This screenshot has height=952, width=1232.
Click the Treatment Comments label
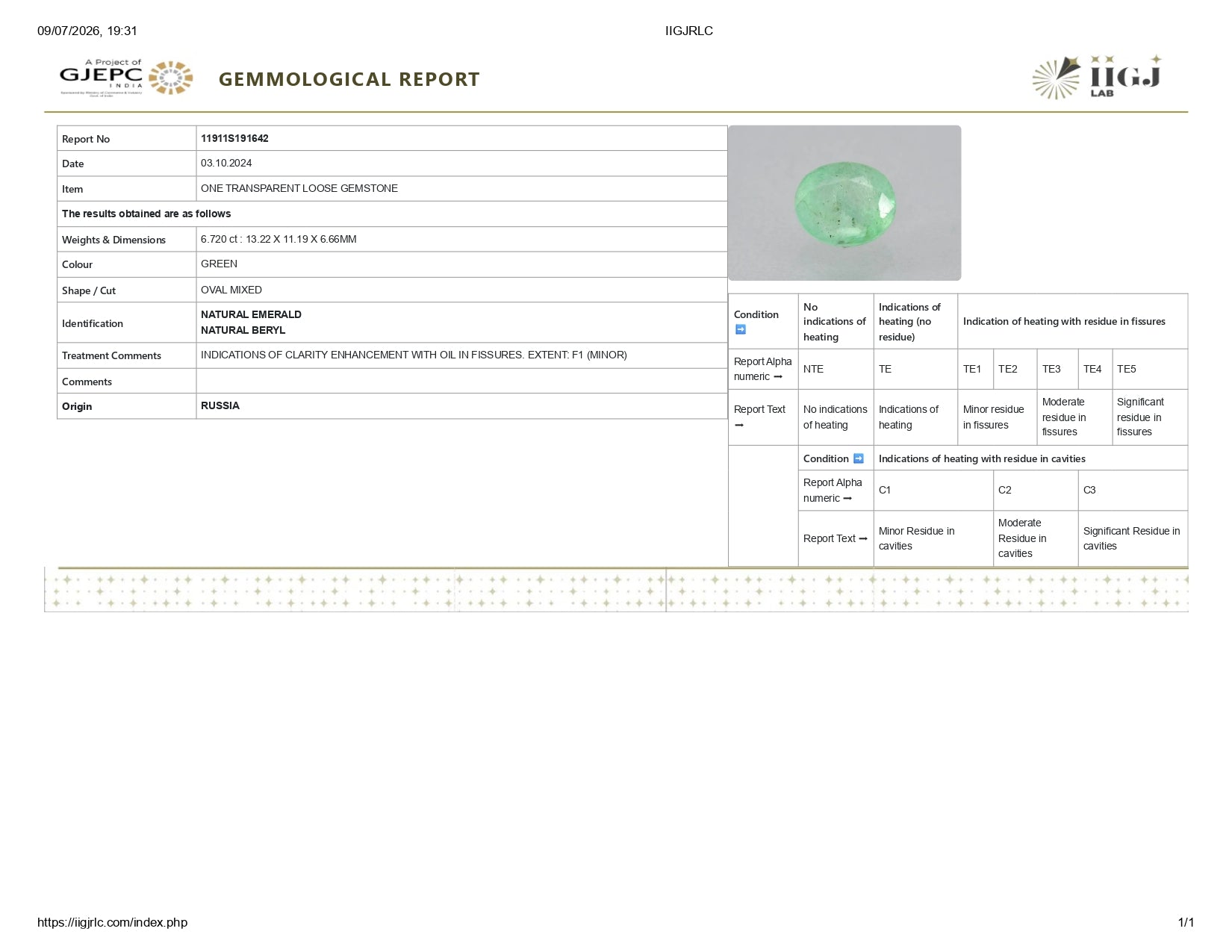point(111,355)
